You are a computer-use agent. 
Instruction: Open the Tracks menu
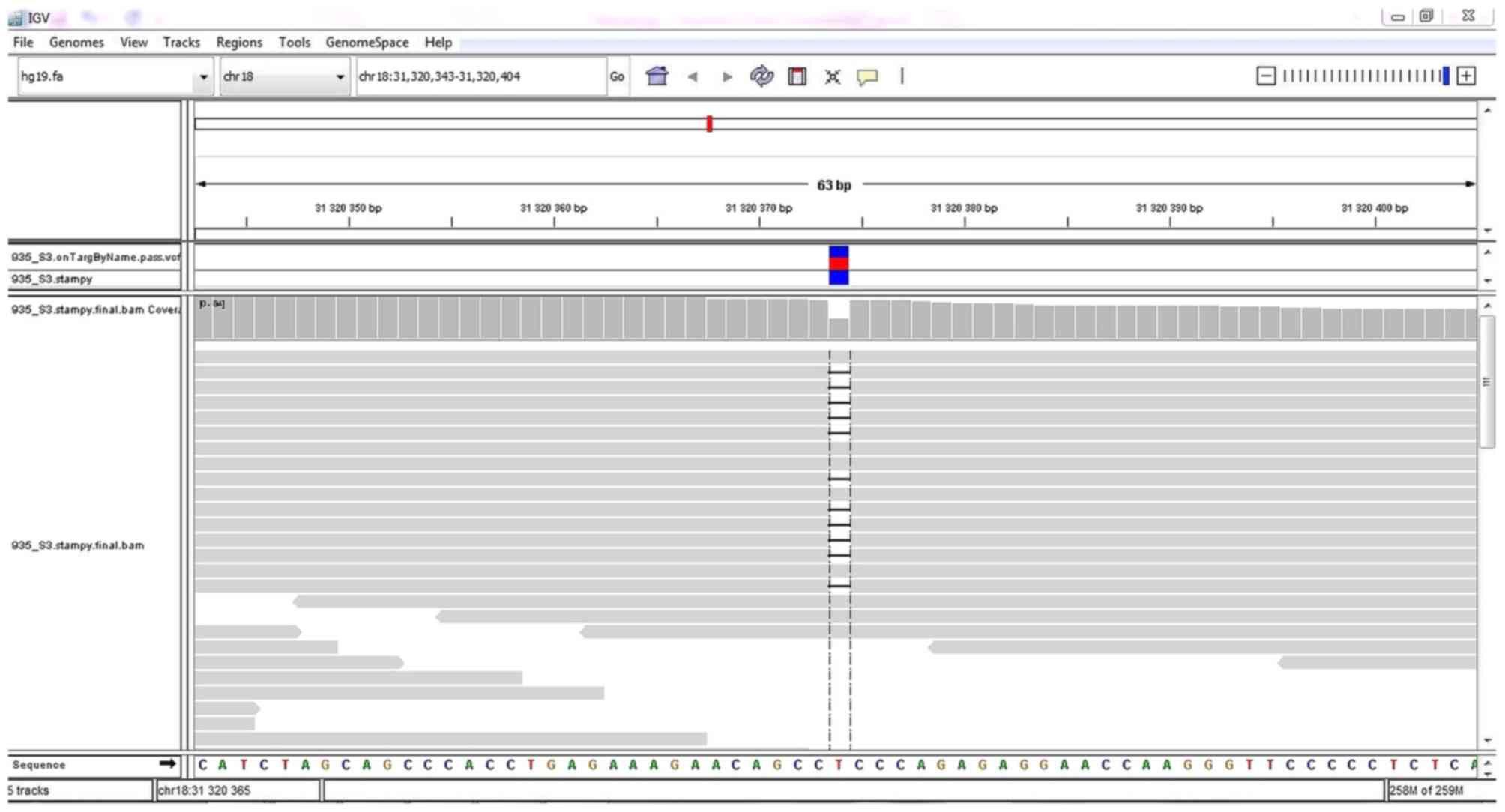pyautogui.click(x=181, y=43)
